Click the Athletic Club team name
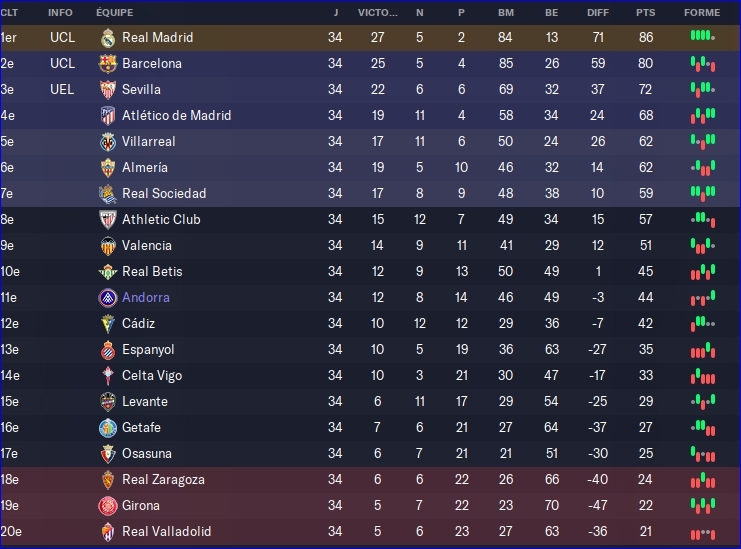This screenshot has height=549, width=741. coord(161,219)
